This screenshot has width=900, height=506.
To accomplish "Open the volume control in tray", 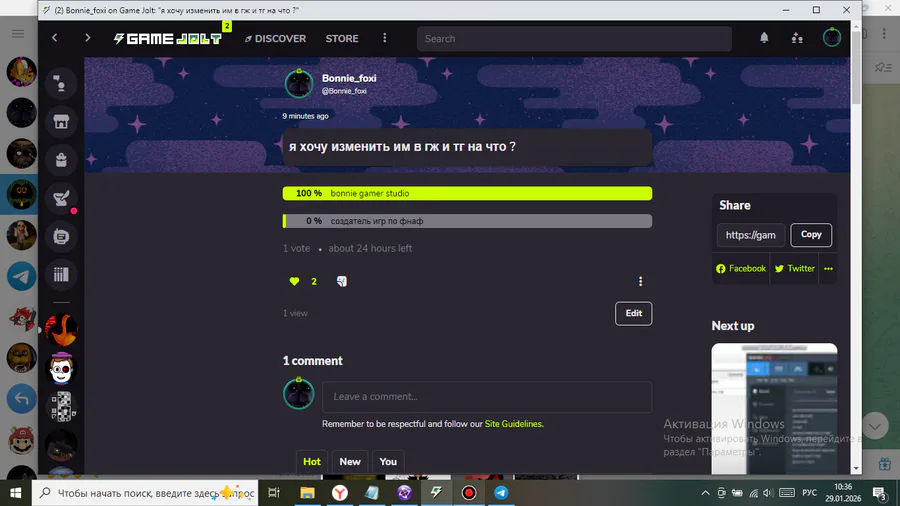I will (768, 493).
